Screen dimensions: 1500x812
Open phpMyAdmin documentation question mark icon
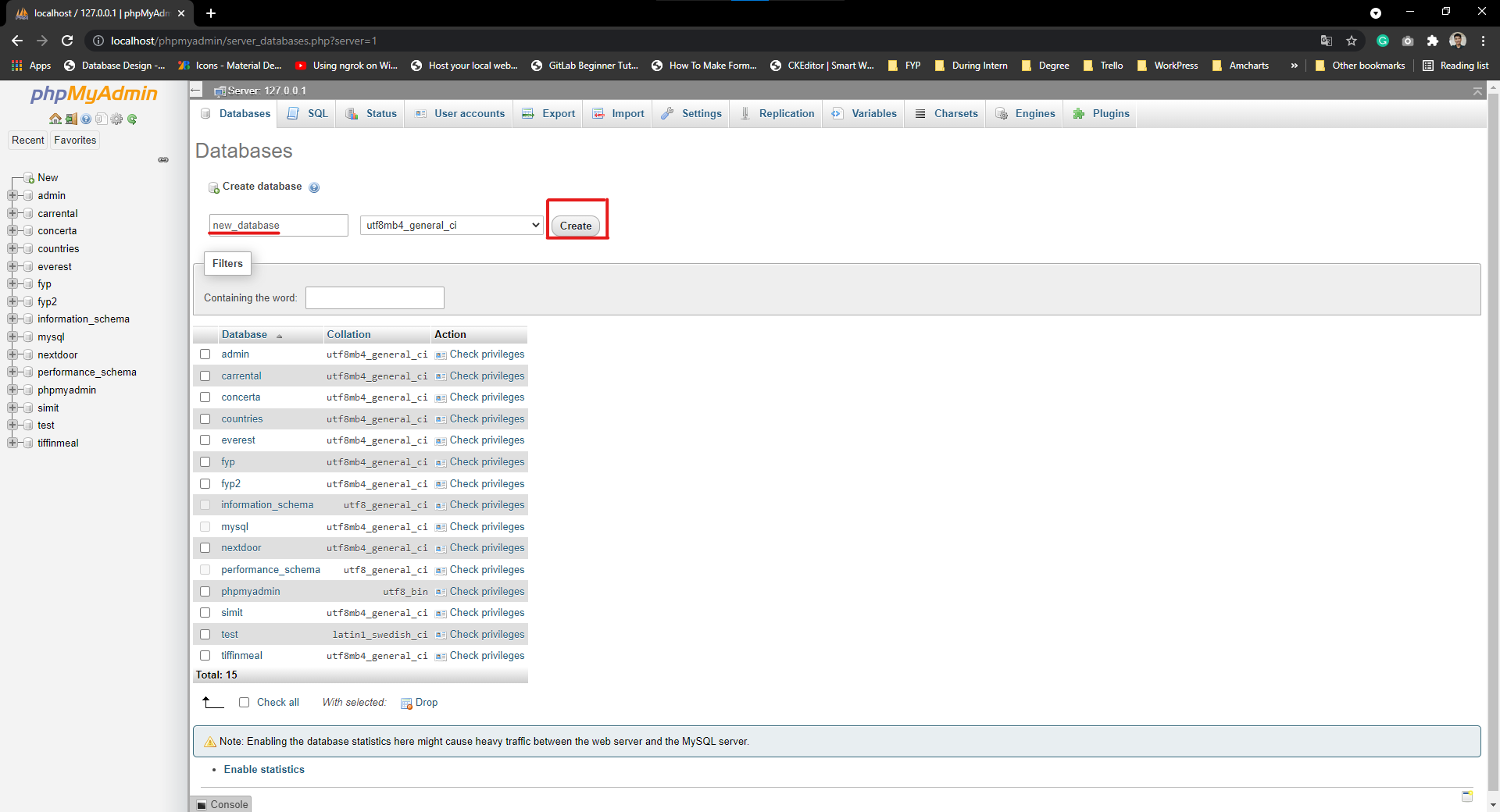click(86, 119)
